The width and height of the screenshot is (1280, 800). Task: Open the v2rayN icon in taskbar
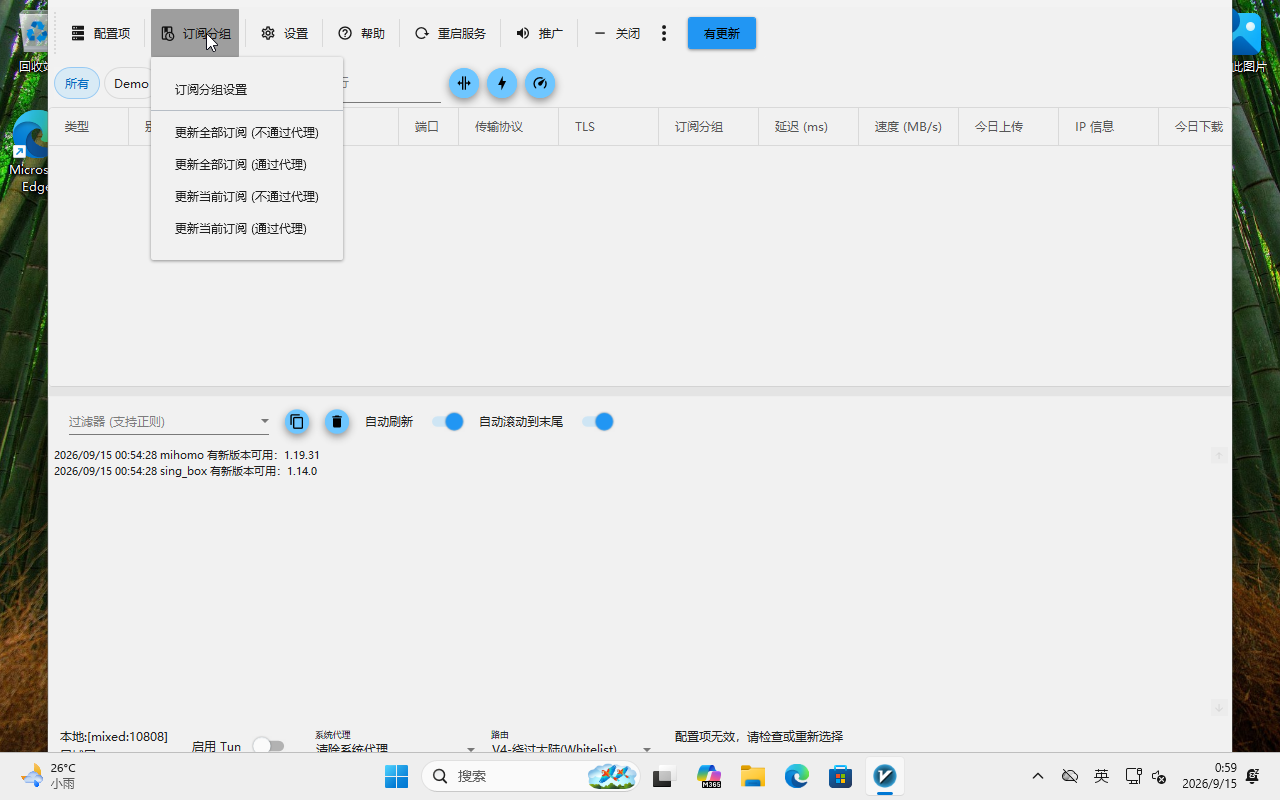[884, 776]
